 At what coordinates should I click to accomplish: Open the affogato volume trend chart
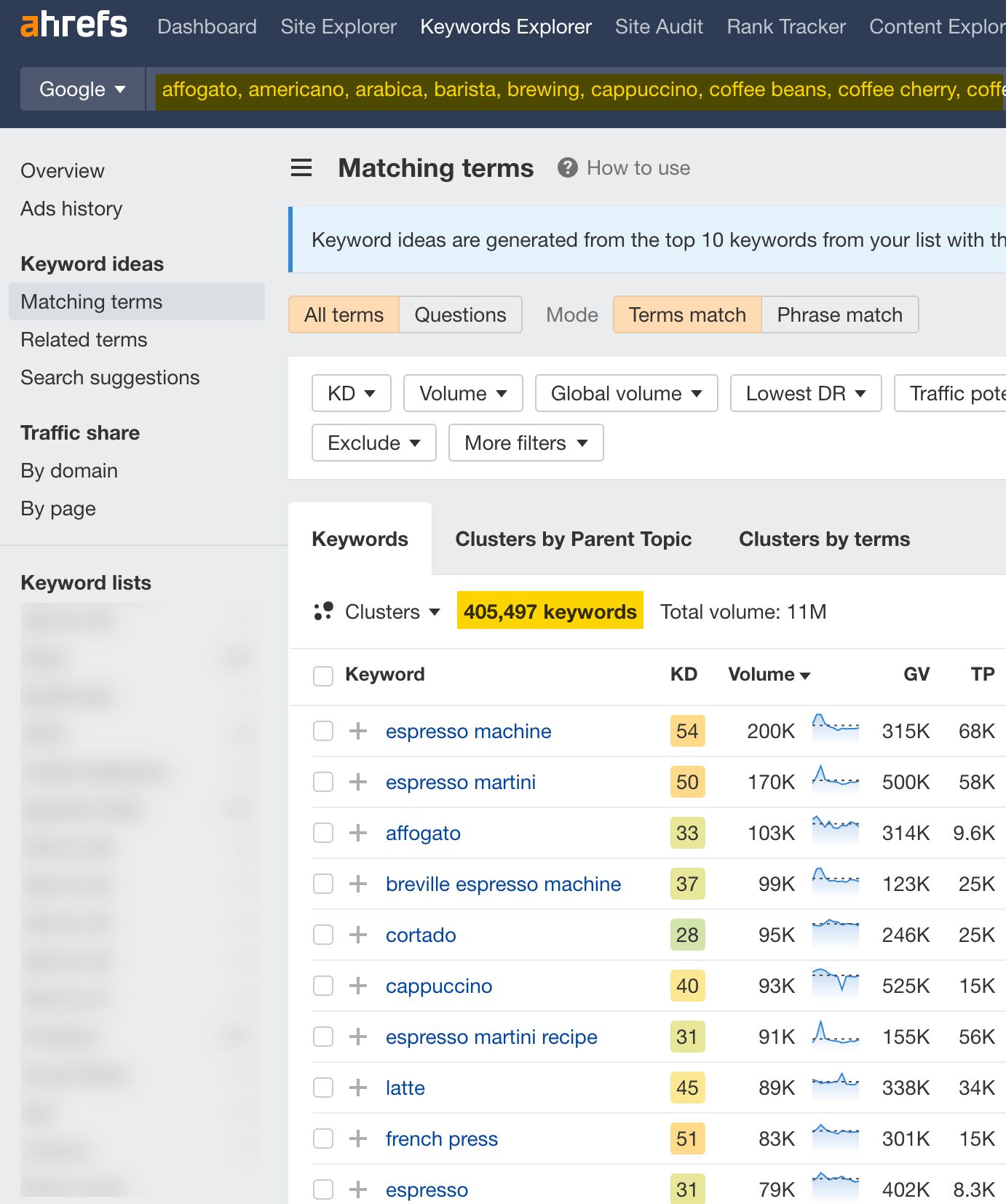[836, 829]
